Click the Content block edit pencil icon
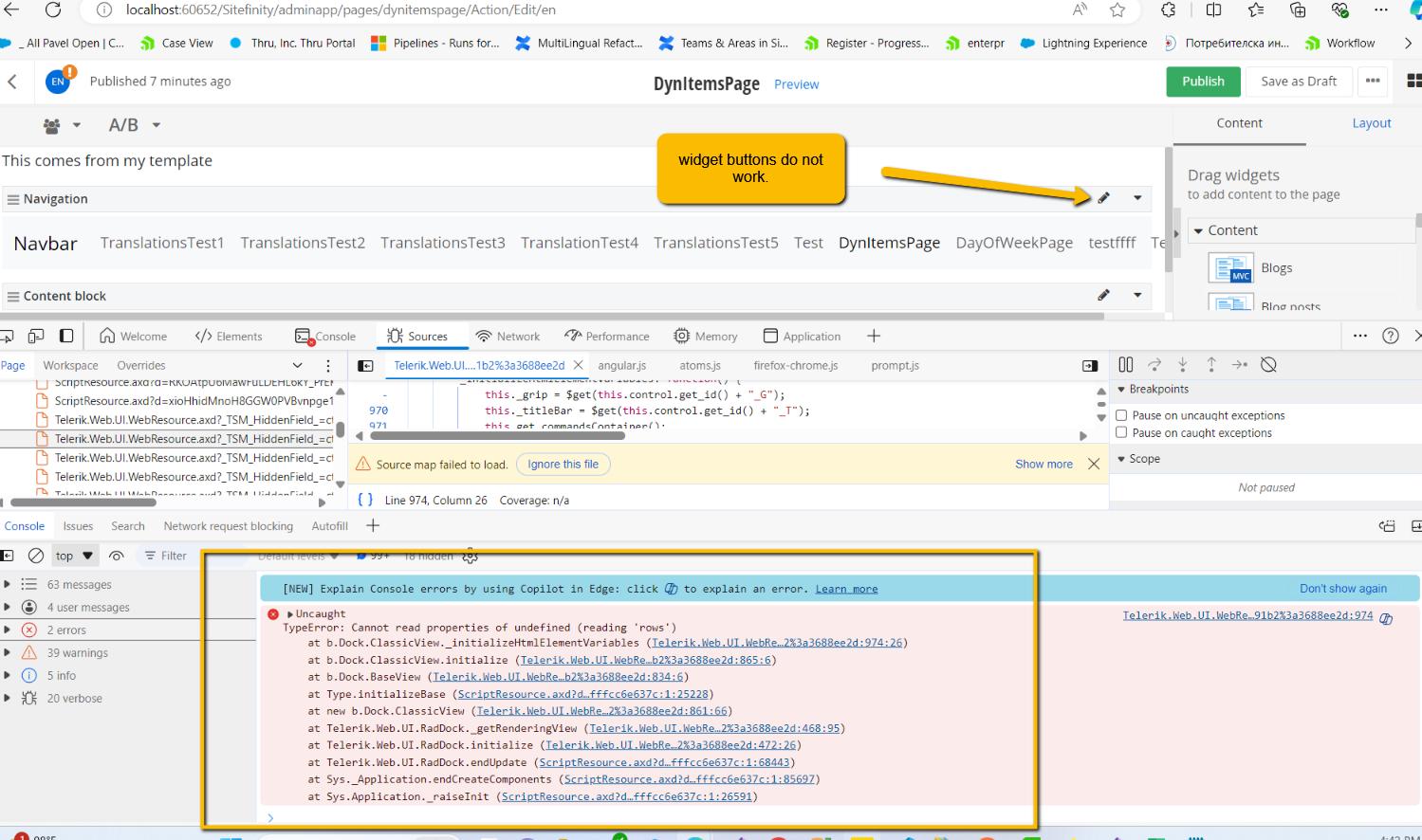The width and height of the screenshot is (1422, 840). 1103,295
